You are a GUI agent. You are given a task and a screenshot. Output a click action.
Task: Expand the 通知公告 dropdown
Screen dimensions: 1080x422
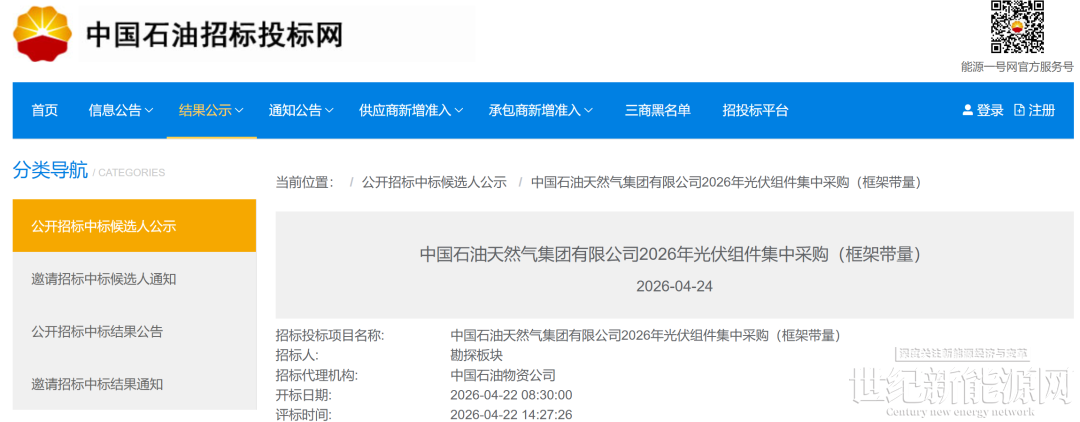(x=301, y=110)
